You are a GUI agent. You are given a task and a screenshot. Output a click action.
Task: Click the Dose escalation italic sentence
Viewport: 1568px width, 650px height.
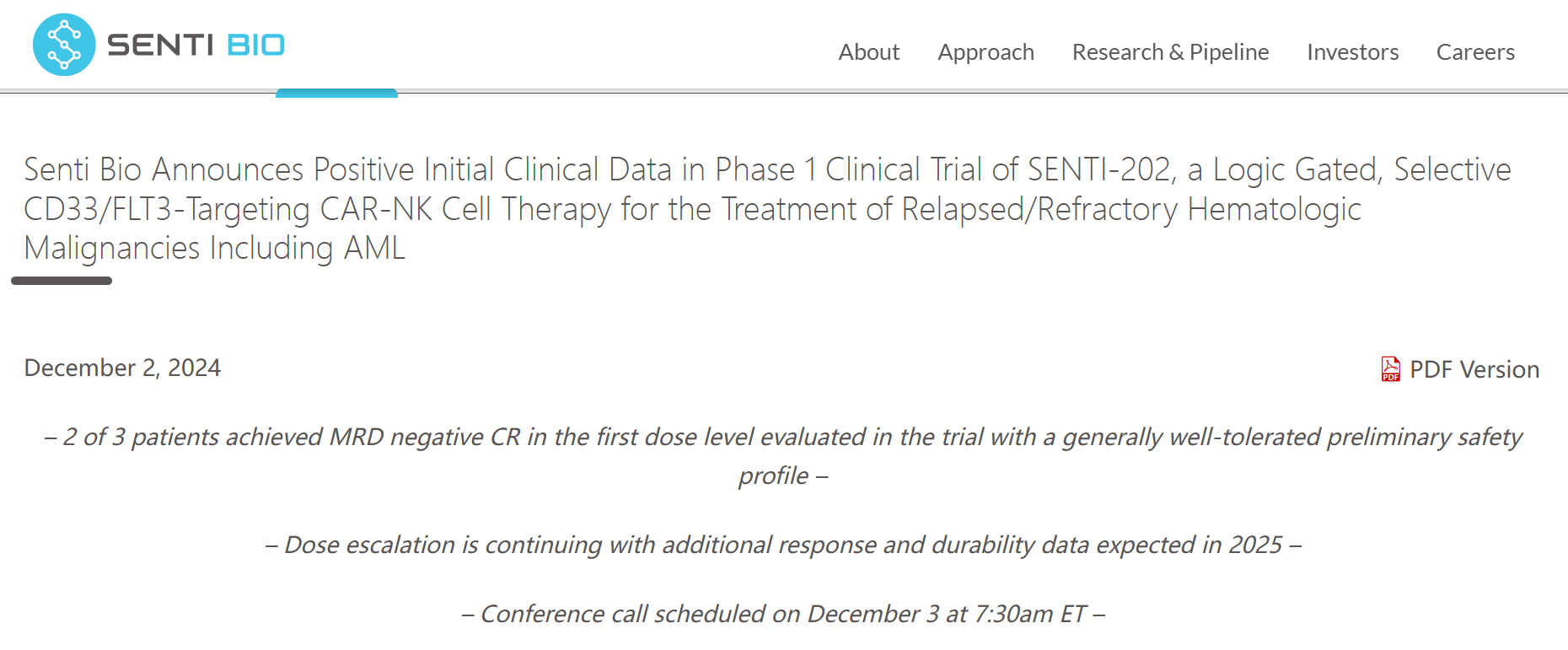tap(784, 545)
